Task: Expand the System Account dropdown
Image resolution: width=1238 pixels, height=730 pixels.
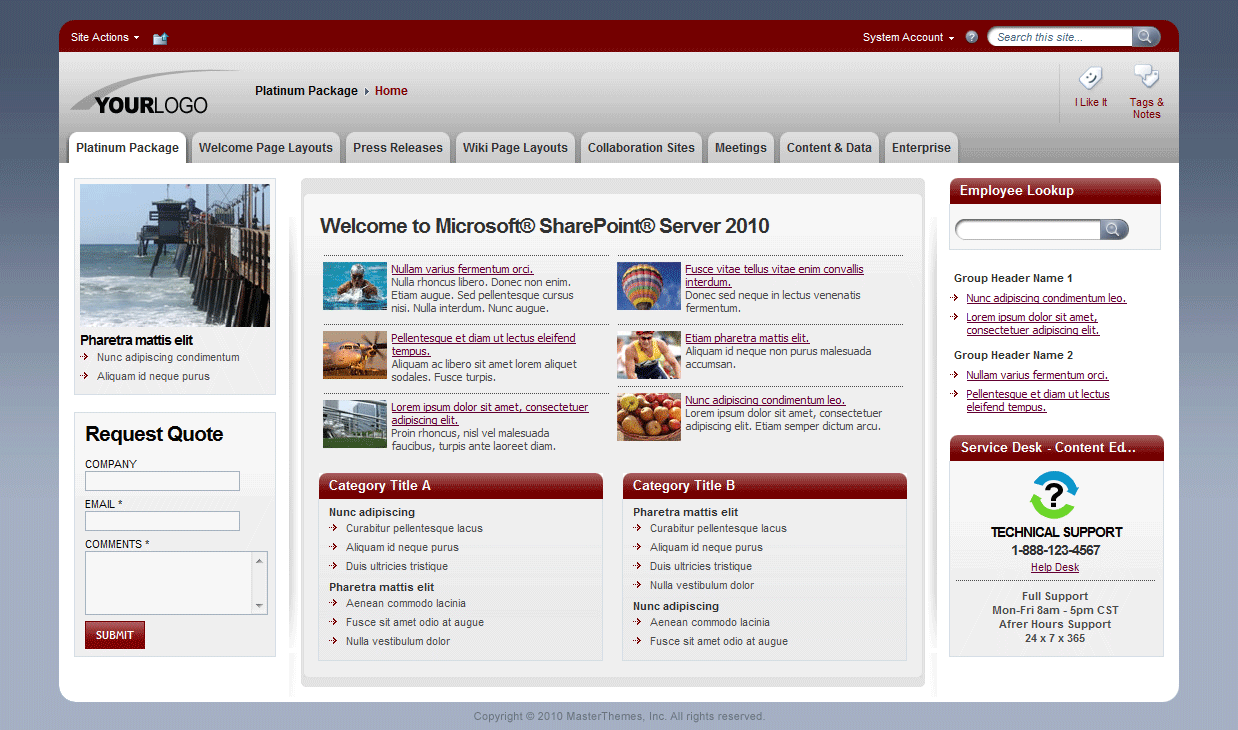Action: pos(907,37)
